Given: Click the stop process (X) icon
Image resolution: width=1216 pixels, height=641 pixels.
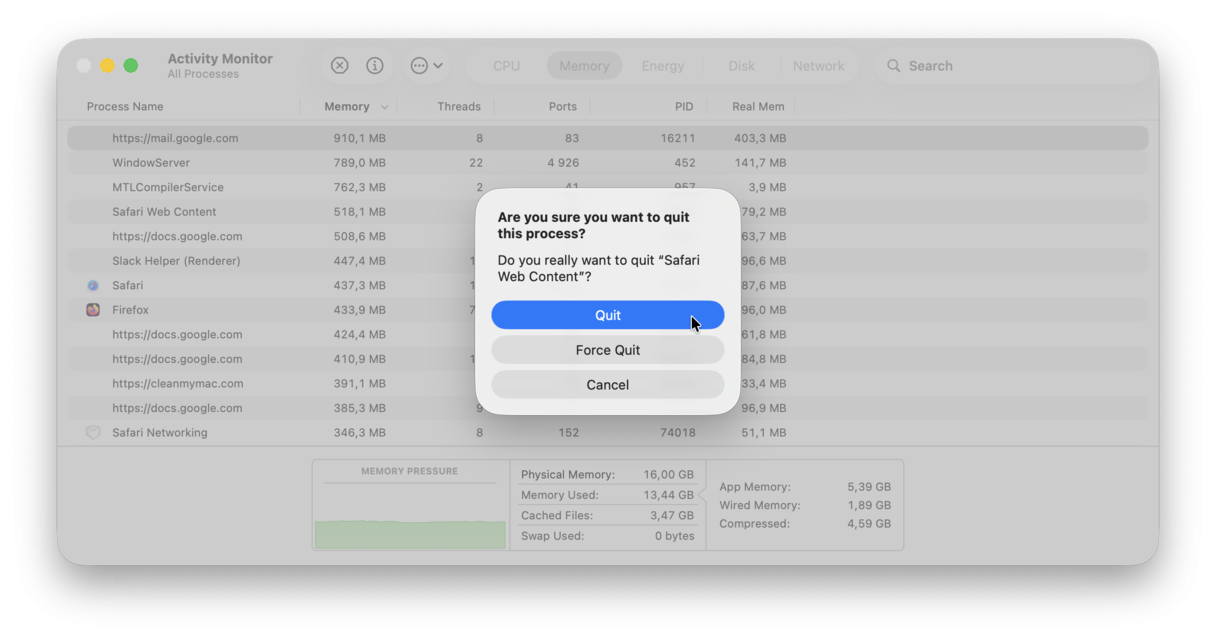Looking at the screenshot, I should pyautogui.click(x=339, y=65).
